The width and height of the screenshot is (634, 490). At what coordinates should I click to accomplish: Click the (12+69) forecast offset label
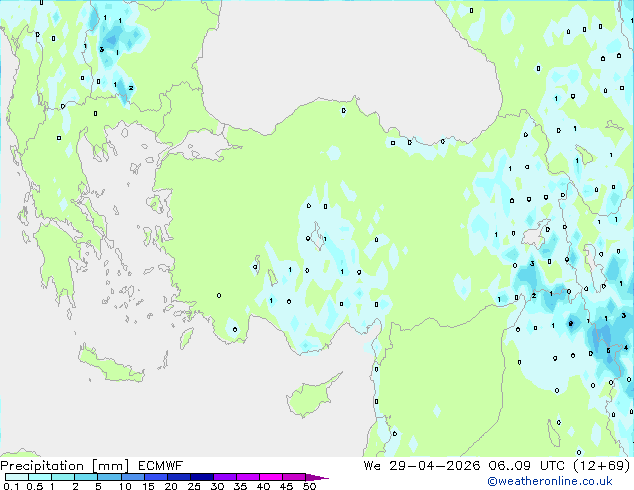coord(602,466)
